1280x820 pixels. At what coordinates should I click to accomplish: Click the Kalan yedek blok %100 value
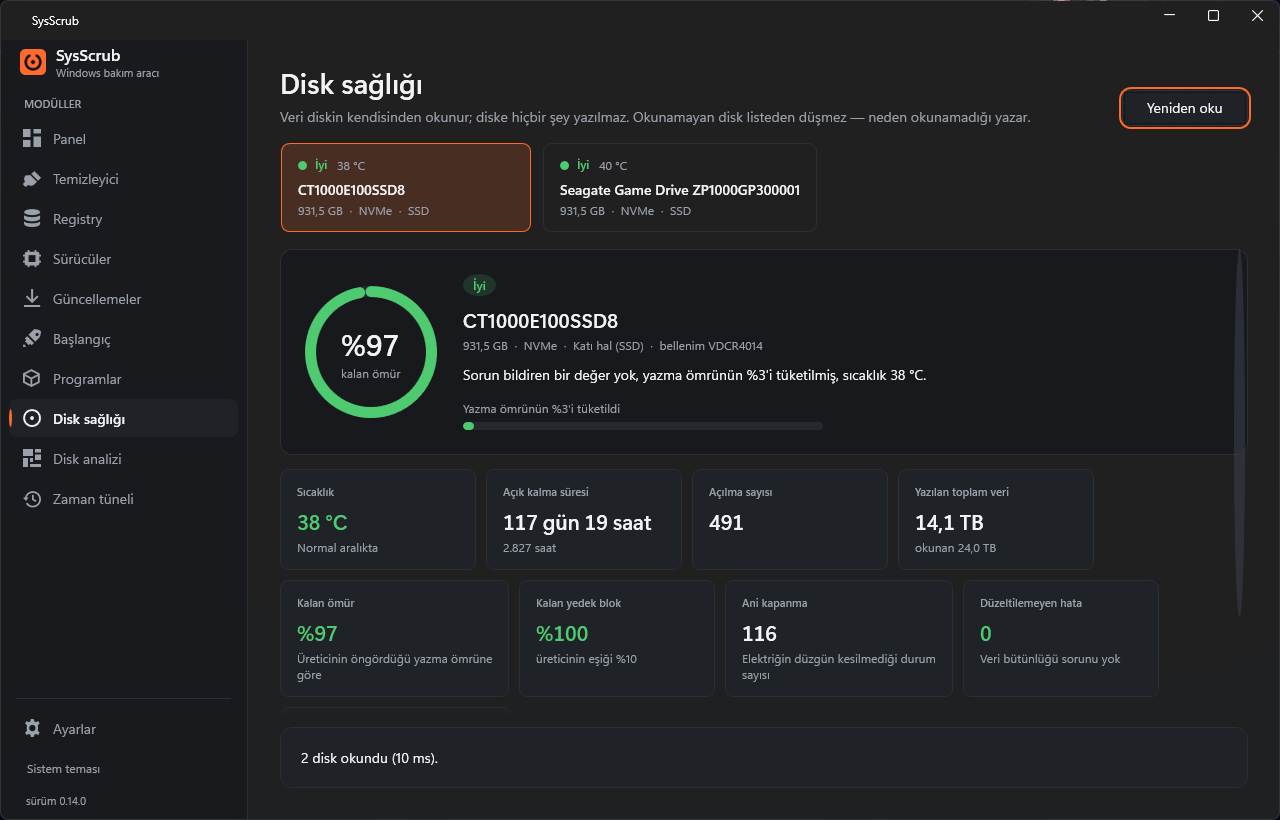pos(562,633)
